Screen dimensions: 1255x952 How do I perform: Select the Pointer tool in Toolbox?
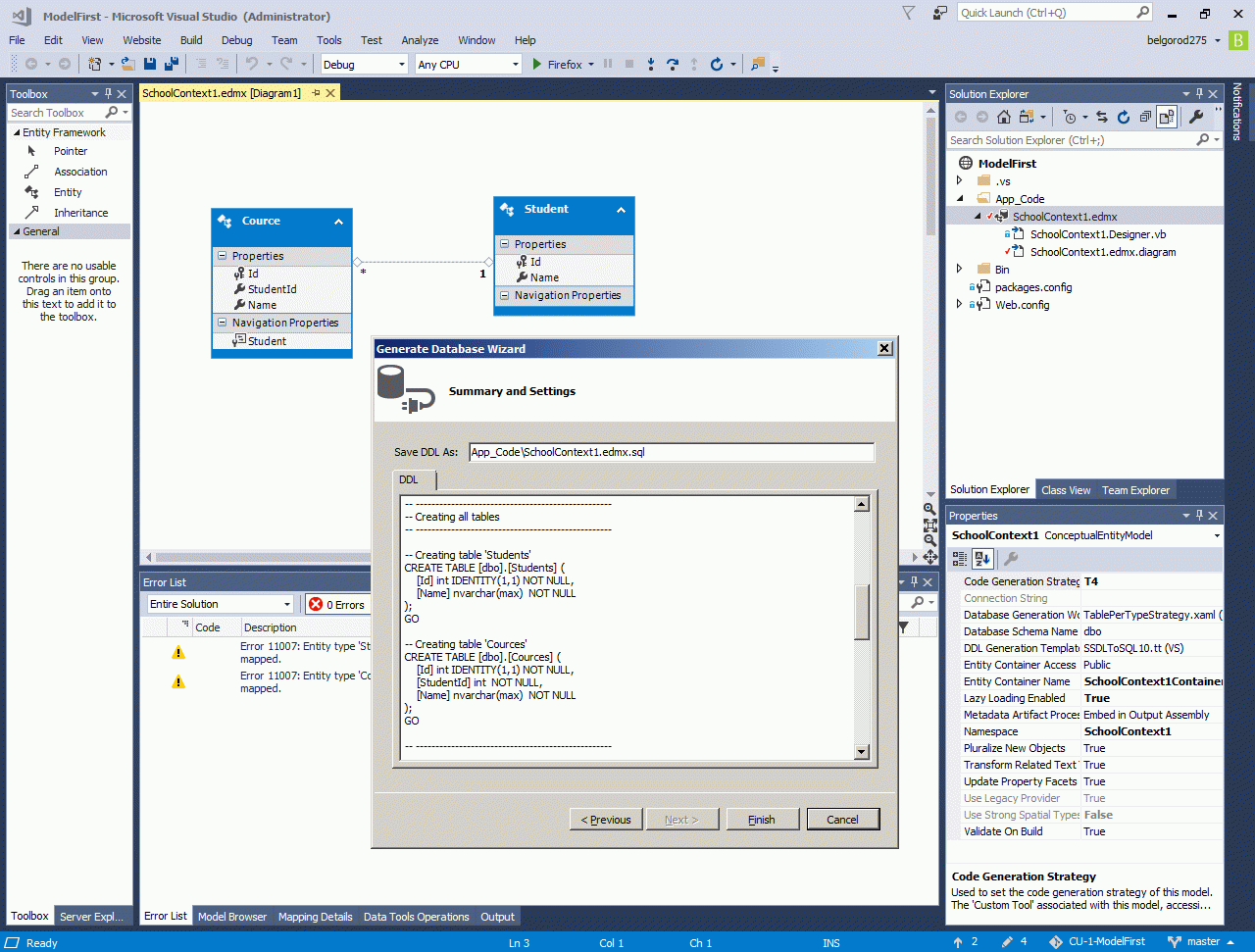71,151
